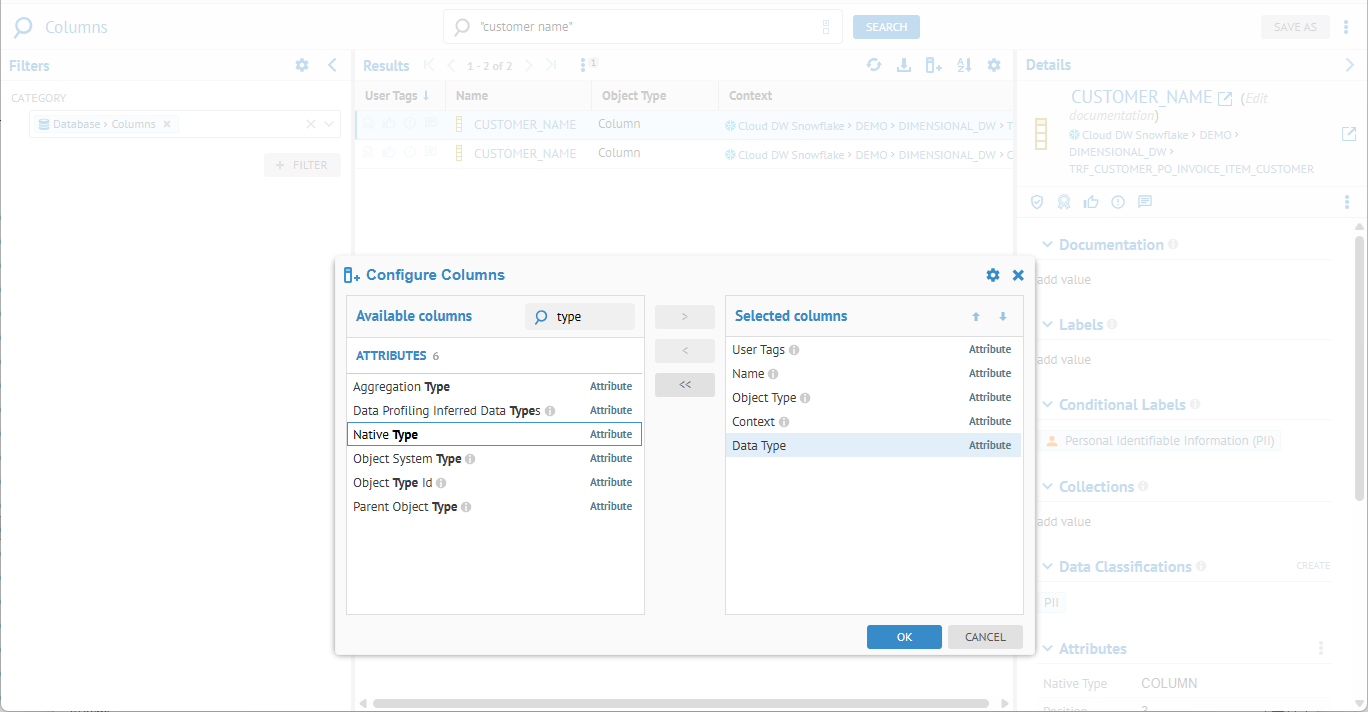Screen dimensions: 1368x712
Task: Click the refresh results icon
Action: point(874,65)
